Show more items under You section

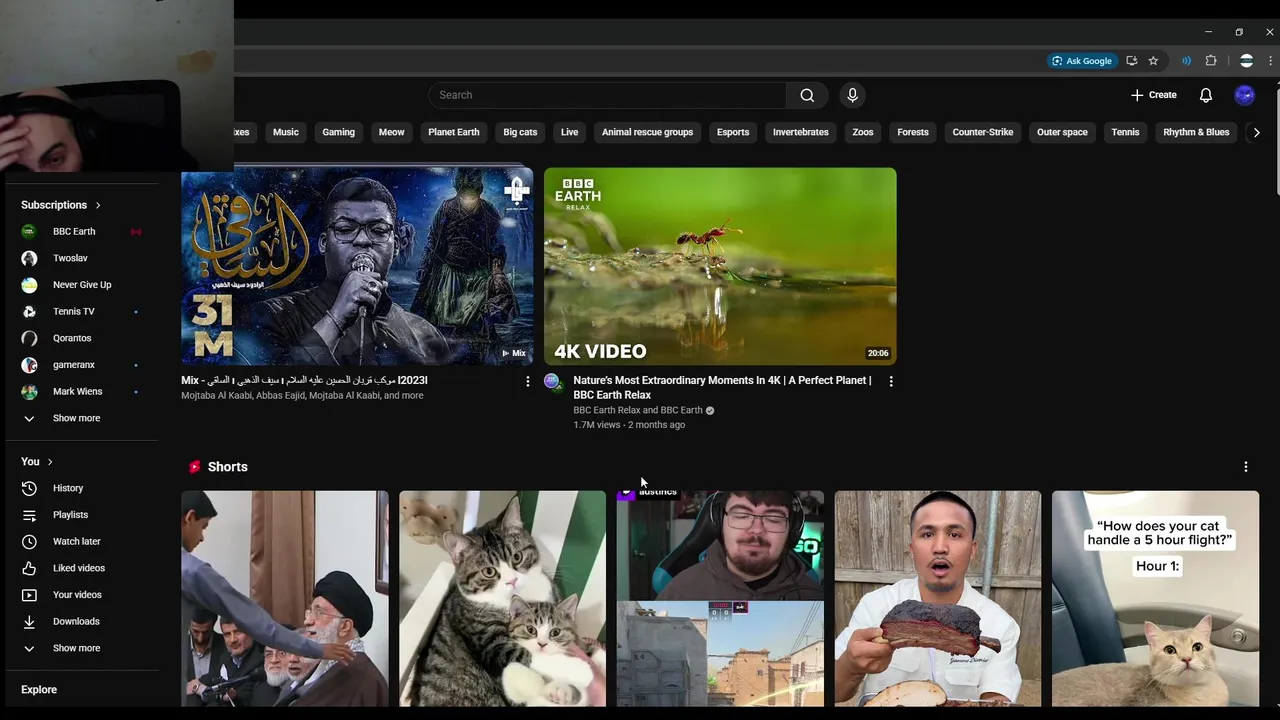pyautogui.click(x=82, y=648)
